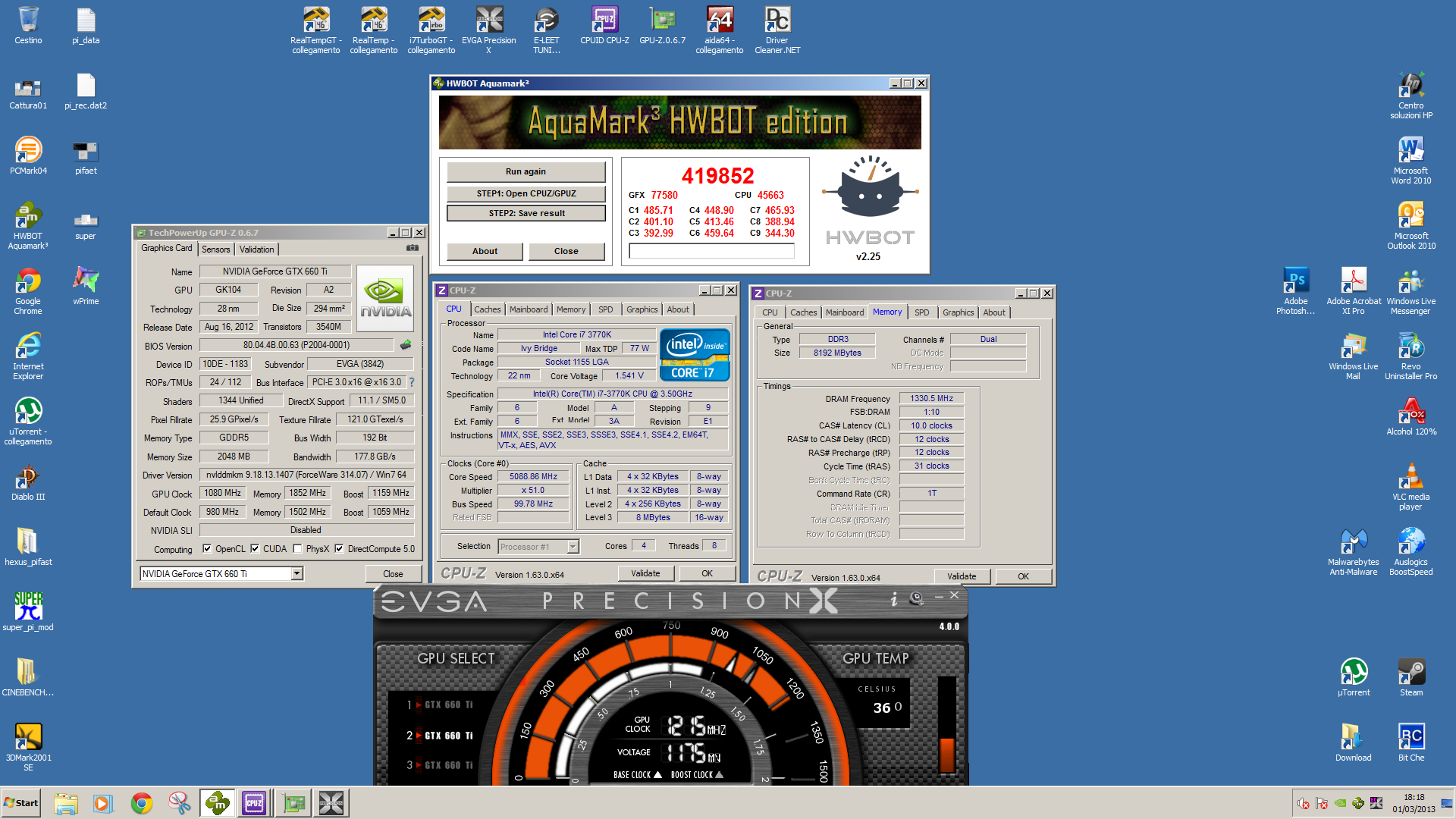1456x819 pixels.
Task: Open Diablo III desktop icon
Action: click(28, 482)
